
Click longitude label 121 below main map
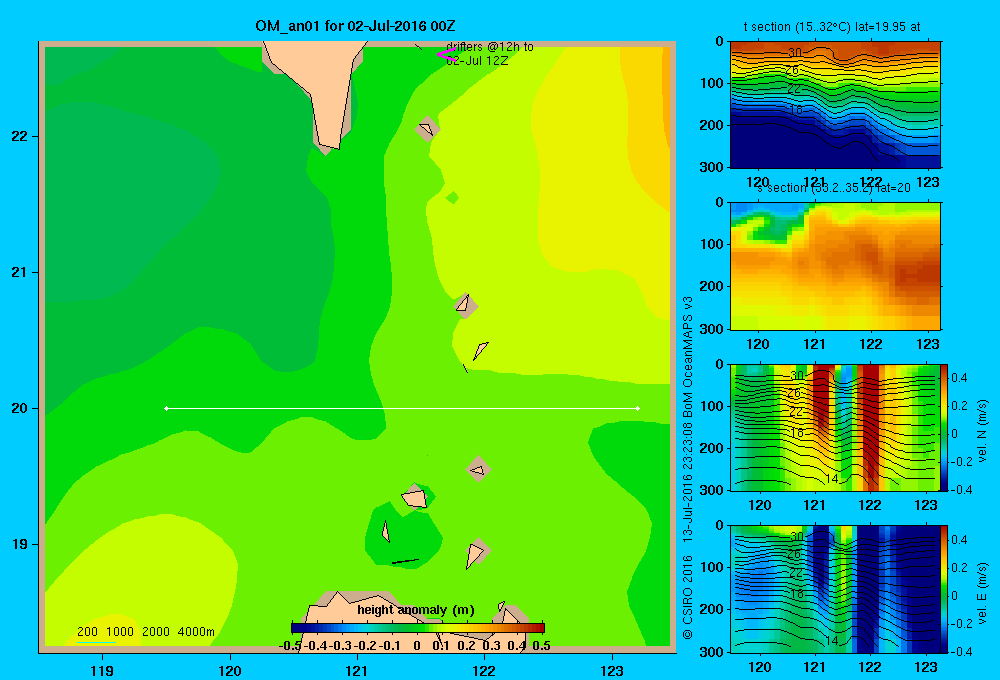pos(357,670)
